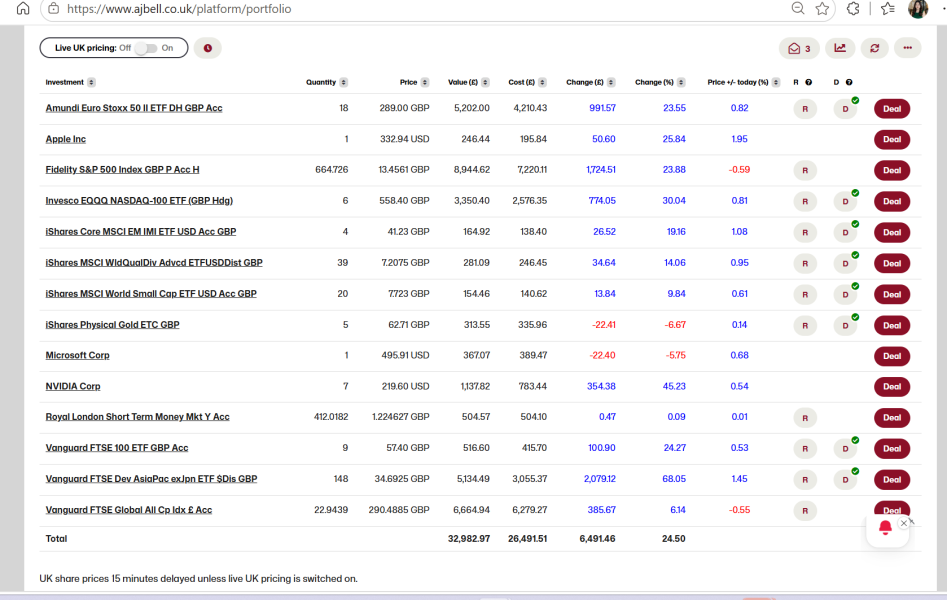Click R button for Invesco EQQQ row

[805, 202]
